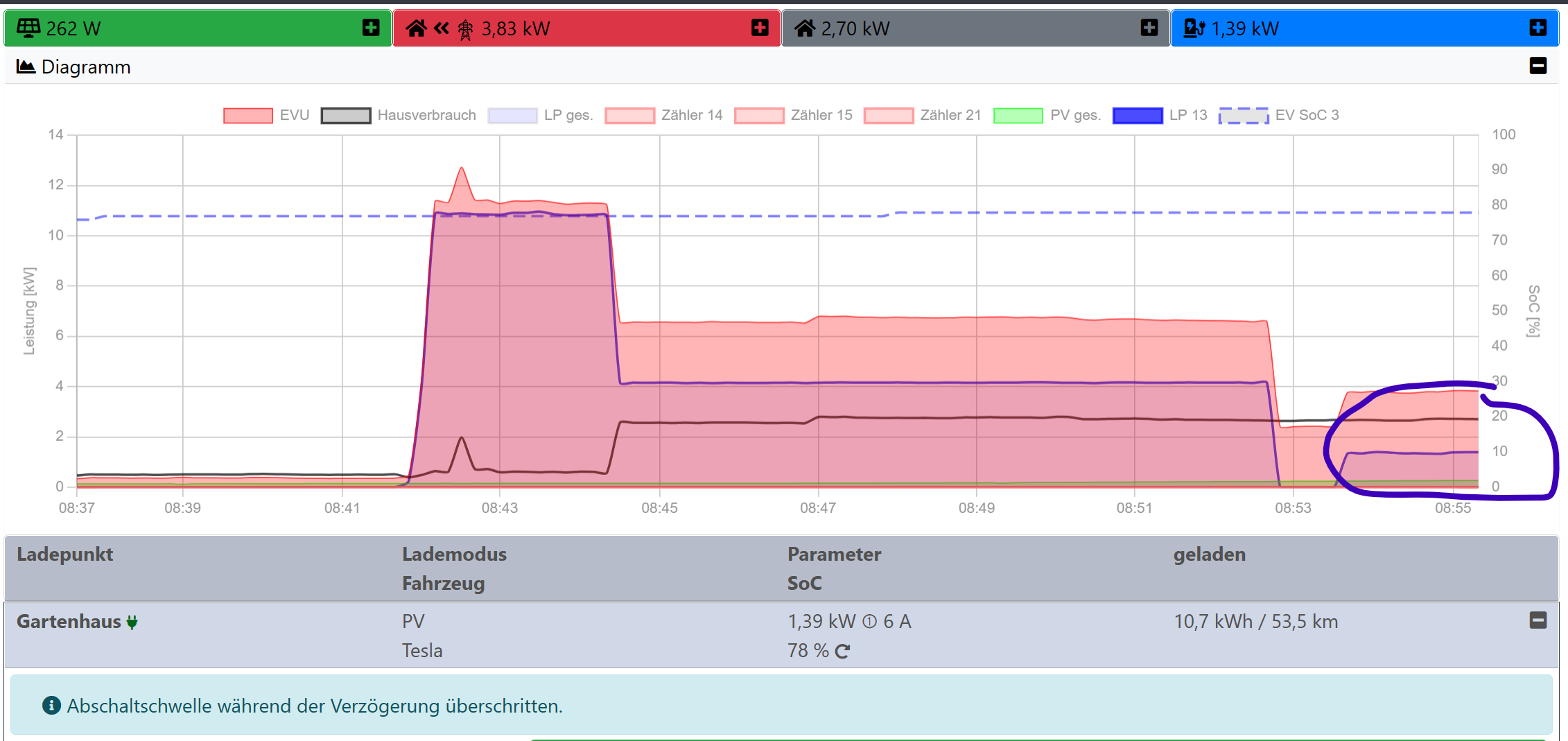
Task: Click the info icon in the status message
Action: pyautogui.click(x=51, y=706)
